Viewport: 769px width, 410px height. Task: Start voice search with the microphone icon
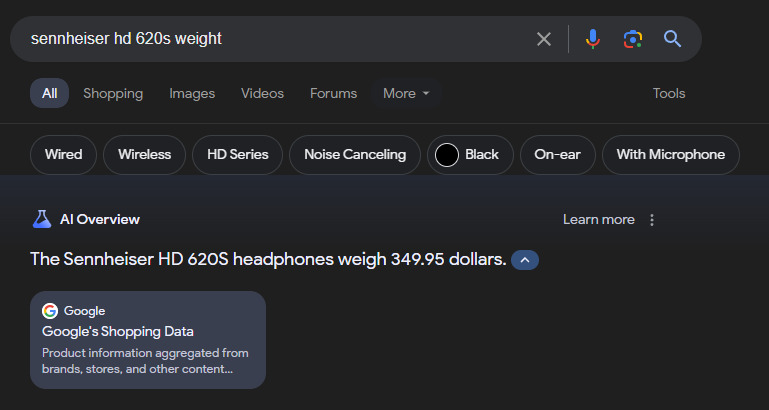tap(593, 39)
